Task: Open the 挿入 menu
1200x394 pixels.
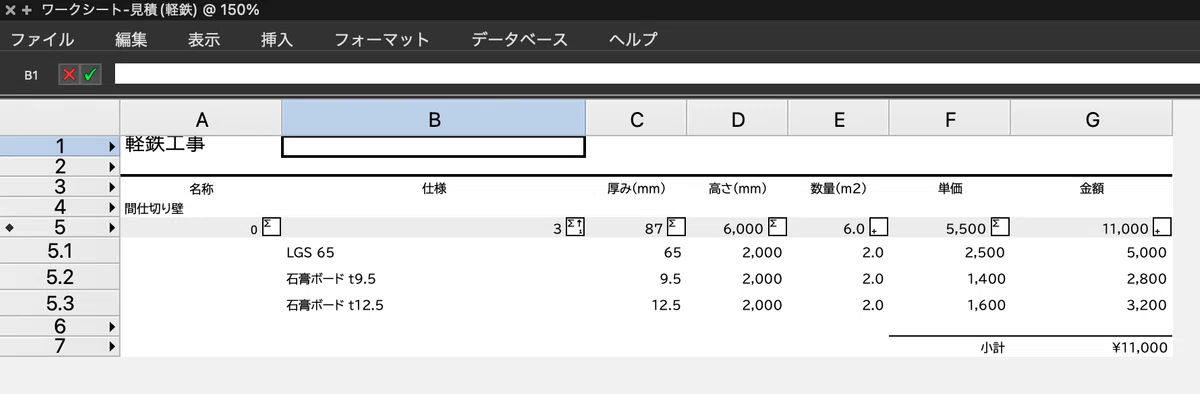Action: [277, 40]
